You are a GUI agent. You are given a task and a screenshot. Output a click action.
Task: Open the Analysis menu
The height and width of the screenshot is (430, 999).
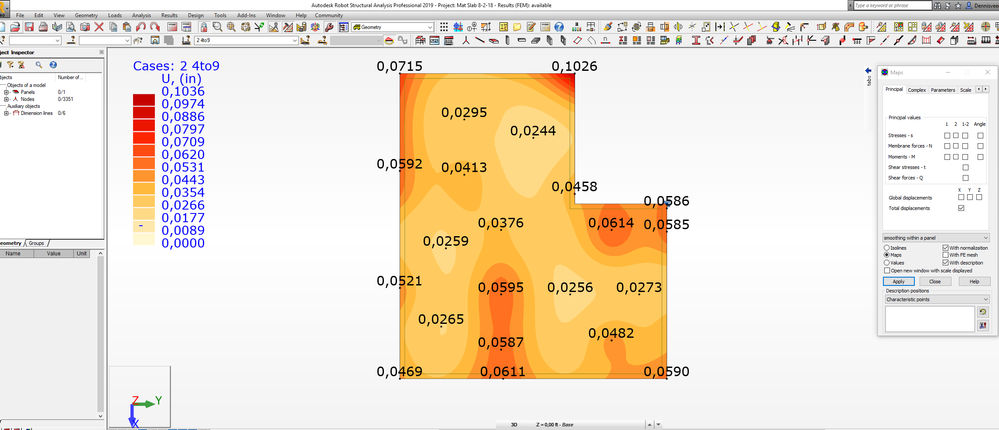pyautogui.click(x=141, y=15)
